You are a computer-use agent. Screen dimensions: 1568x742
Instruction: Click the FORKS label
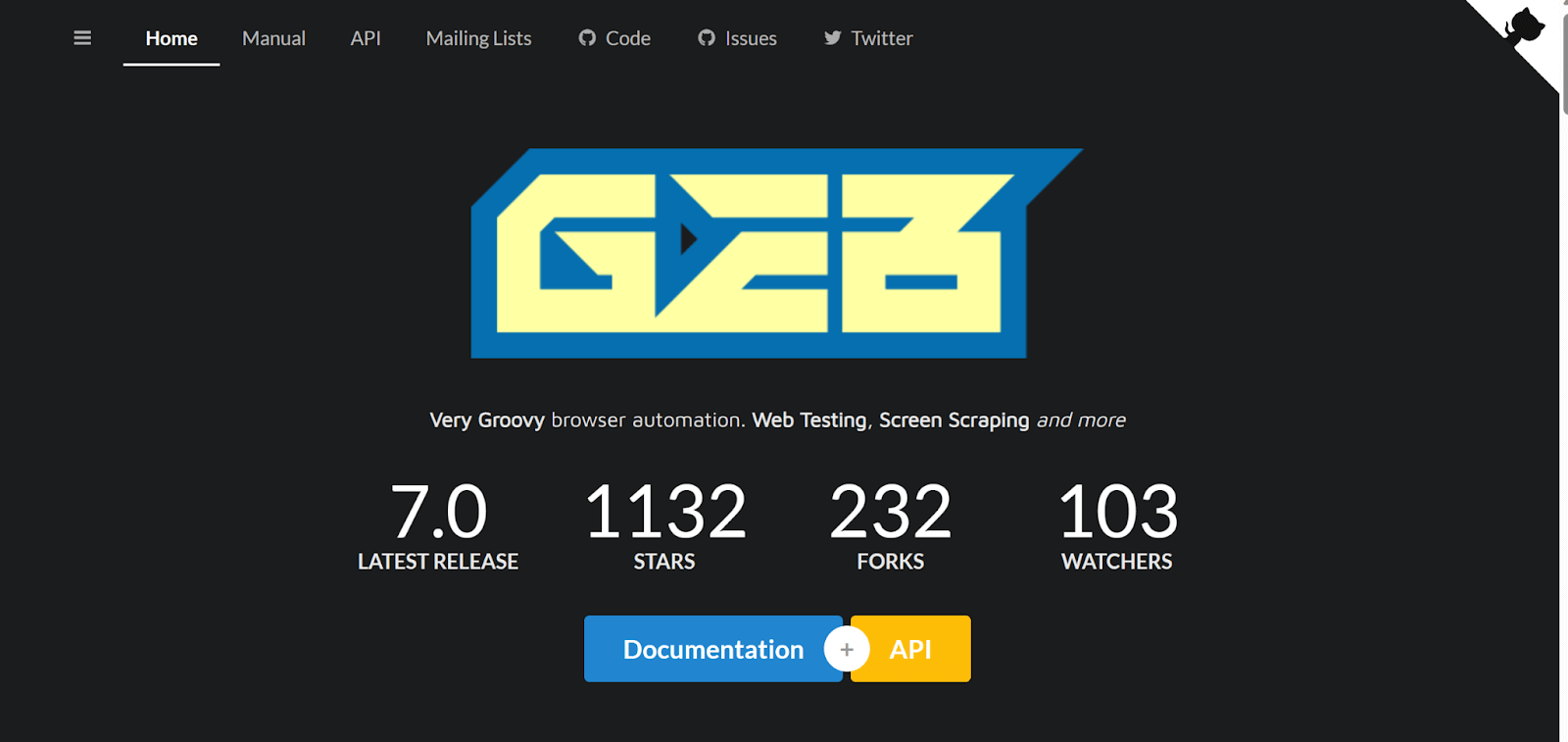click(x=890, y=562)
